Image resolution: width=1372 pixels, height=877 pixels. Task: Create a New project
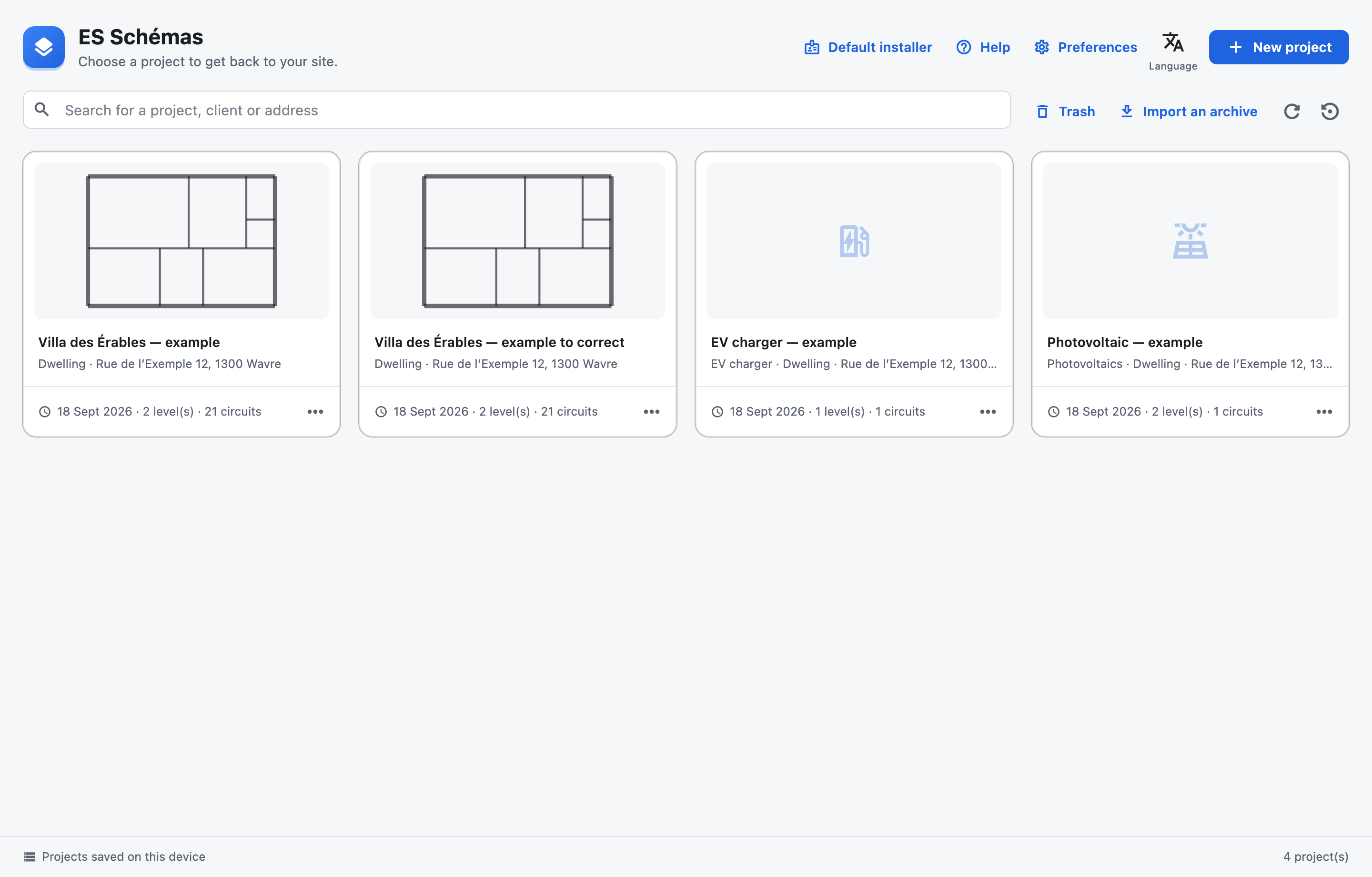coord(1279,47)
